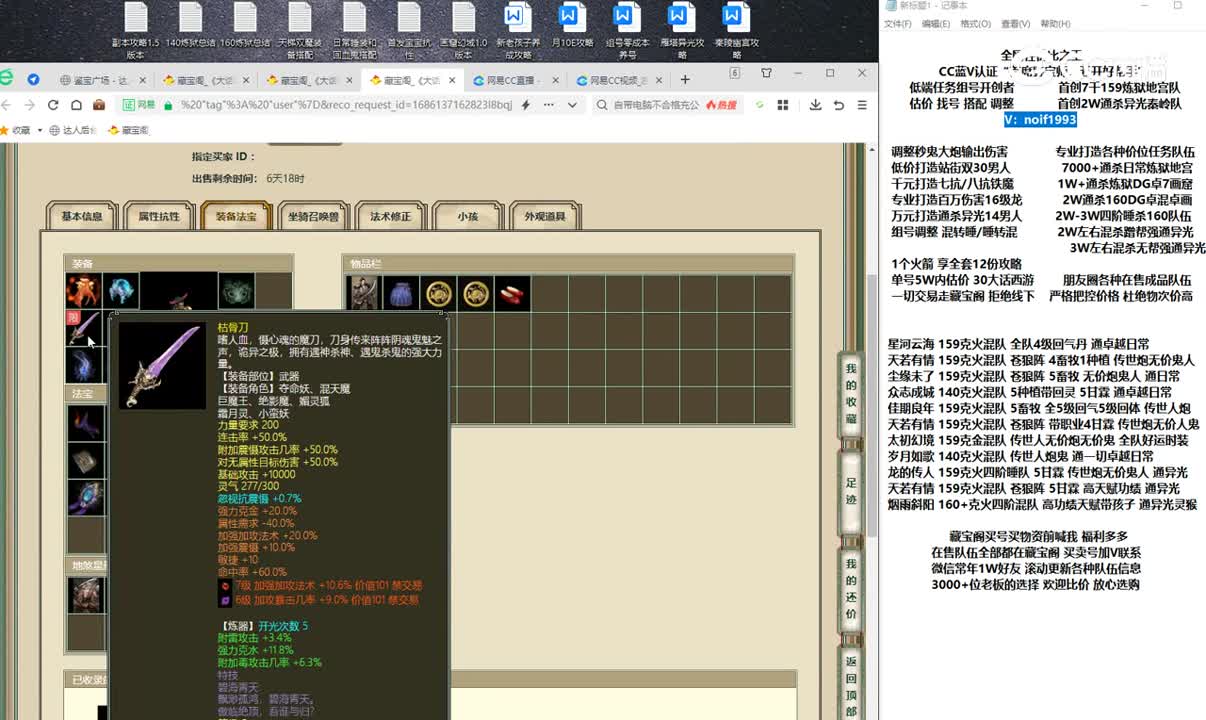Open Notepad's 格式(O) menu
Screen dimensions: 1206x720
975,24
